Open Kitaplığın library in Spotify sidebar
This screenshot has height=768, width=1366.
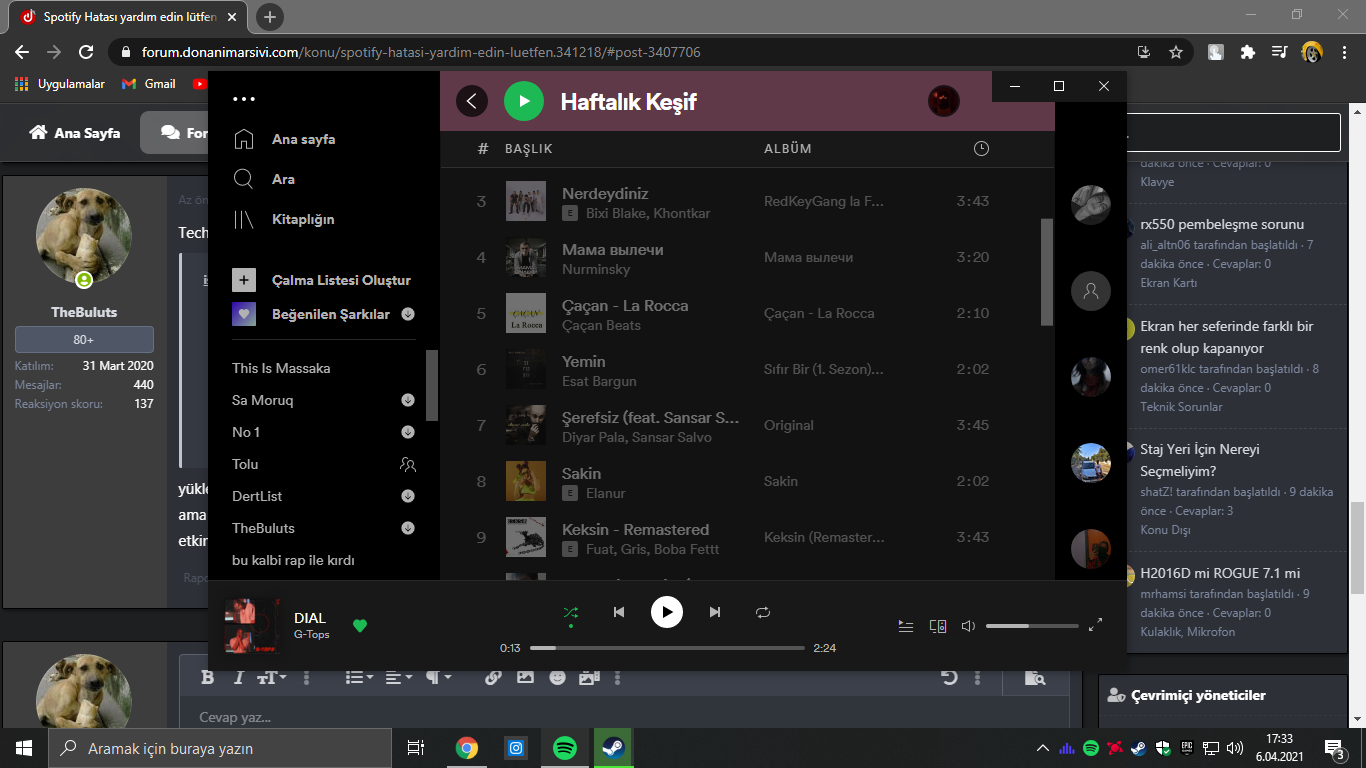click(x=284, y=219)
